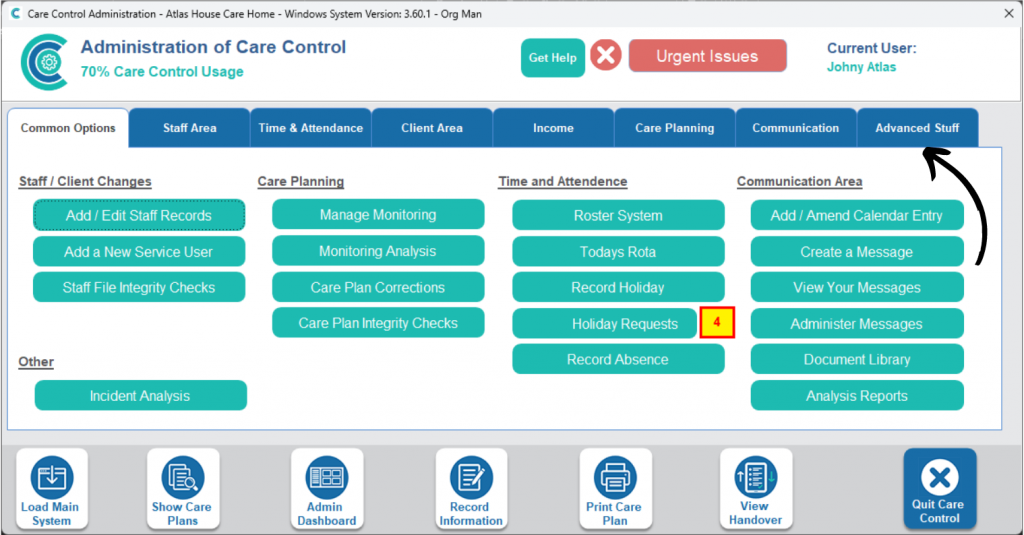Viewport: 1024px width, 535px height.
Task: Open Care Plan Integrity Checks
Action: [x=378, y=323]
